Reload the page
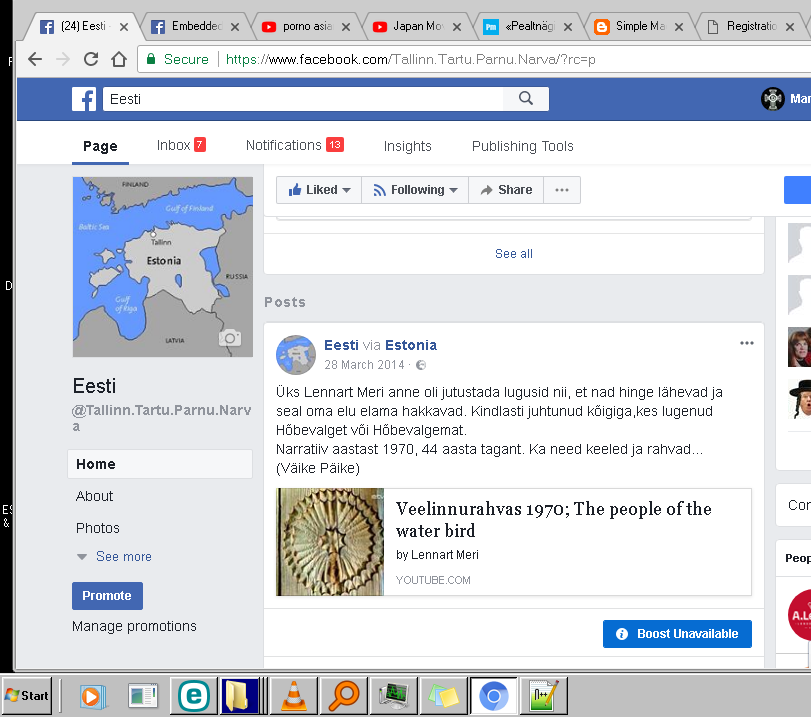 coord(91,59)
